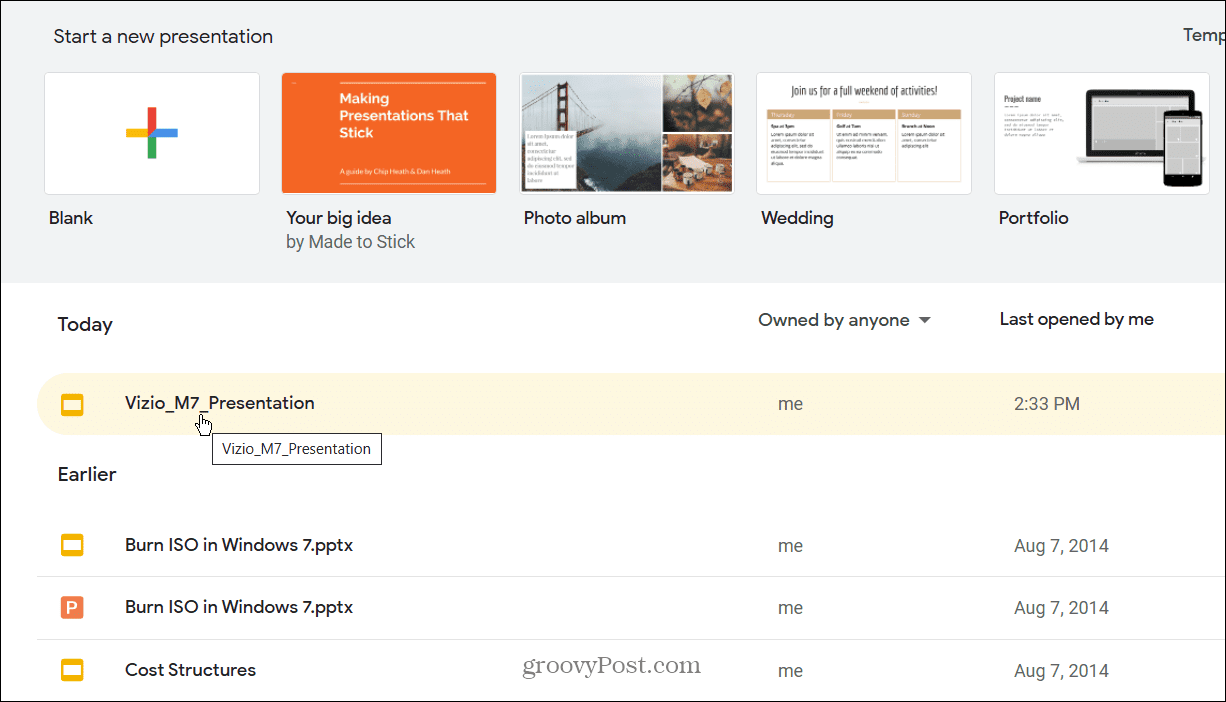Click the Vizio_M7_Presentation tooltip
This screenshot has width=1226, height=702.
point(296,448)
